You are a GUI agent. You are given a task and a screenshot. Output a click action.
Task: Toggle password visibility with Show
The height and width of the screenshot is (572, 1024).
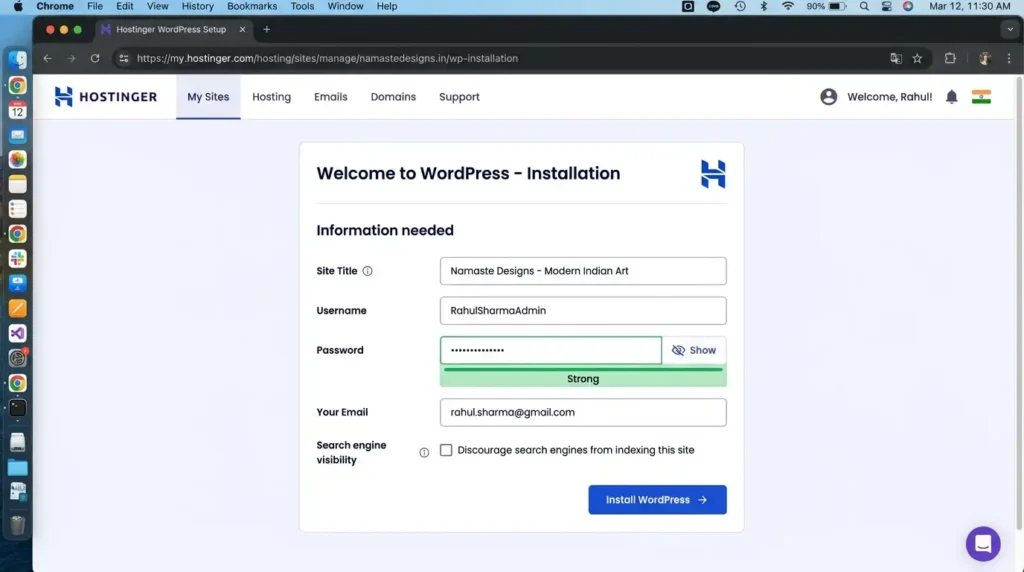click(694, 350)
